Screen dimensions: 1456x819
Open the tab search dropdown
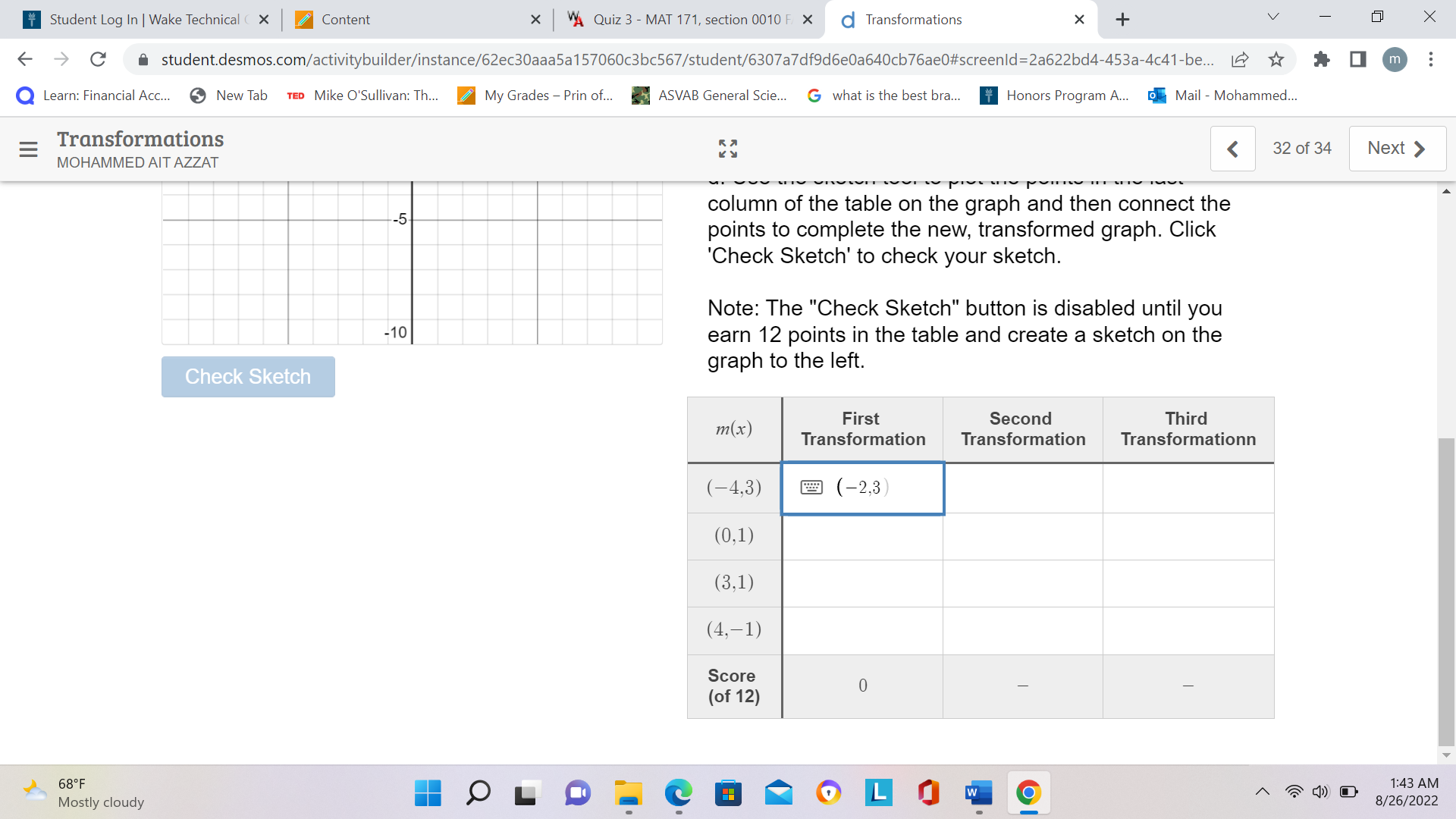(1273, 17)
